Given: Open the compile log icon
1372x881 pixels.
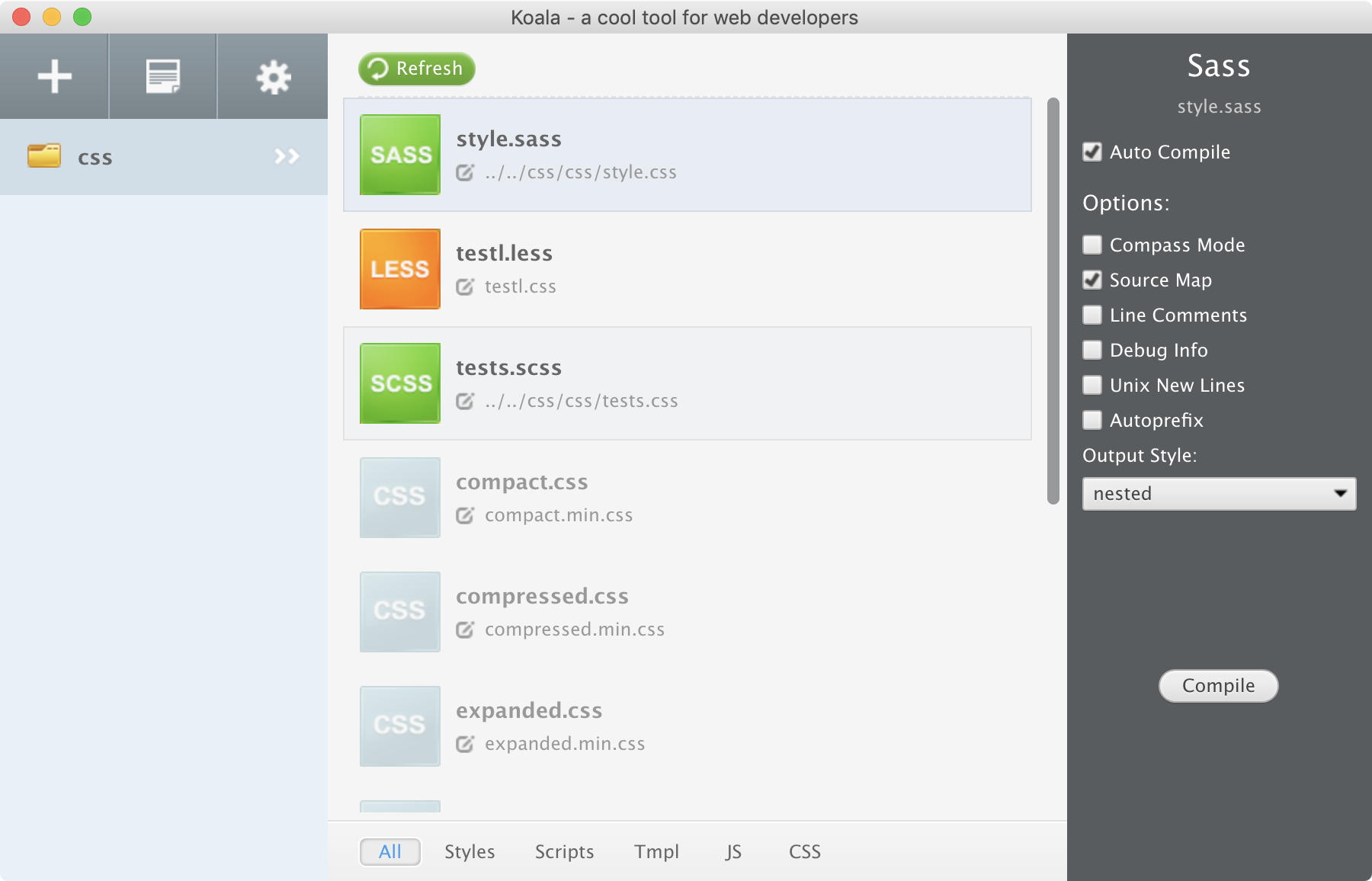Looking at the screenshot, I should (x=163, y=76).
